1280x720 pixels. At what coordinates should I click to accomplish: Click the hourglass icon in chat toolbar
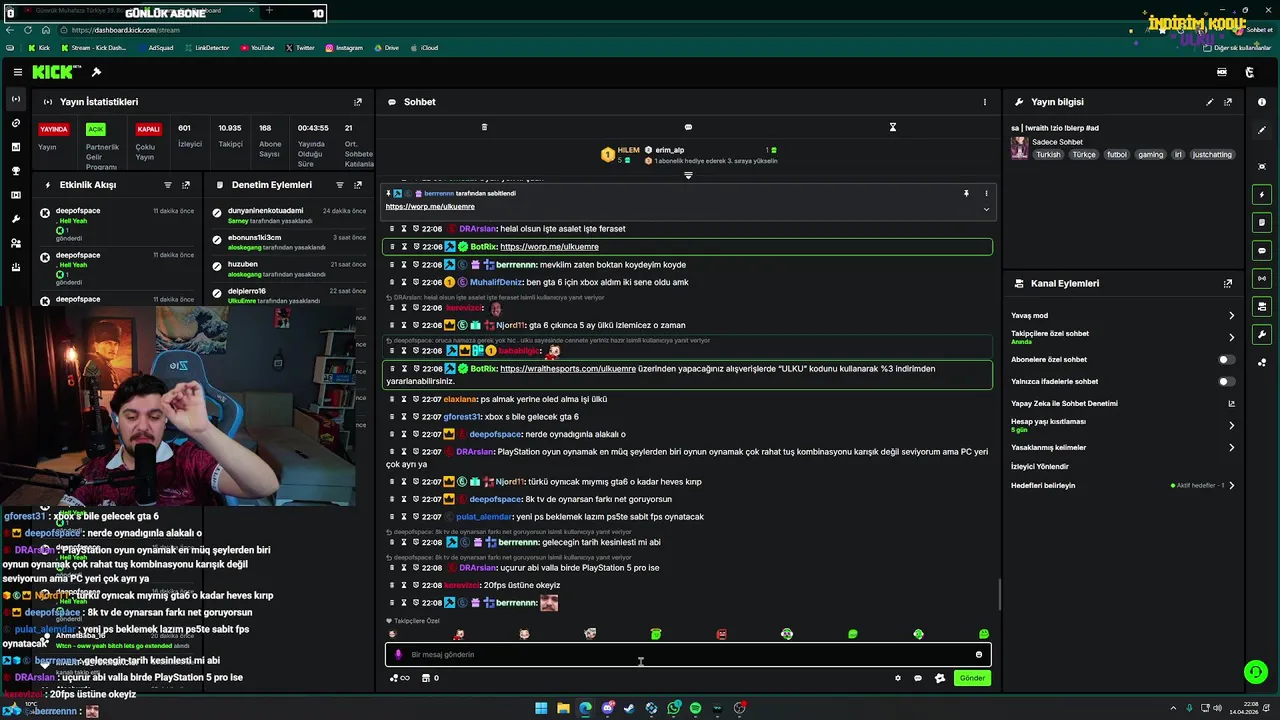click(893, 127)
